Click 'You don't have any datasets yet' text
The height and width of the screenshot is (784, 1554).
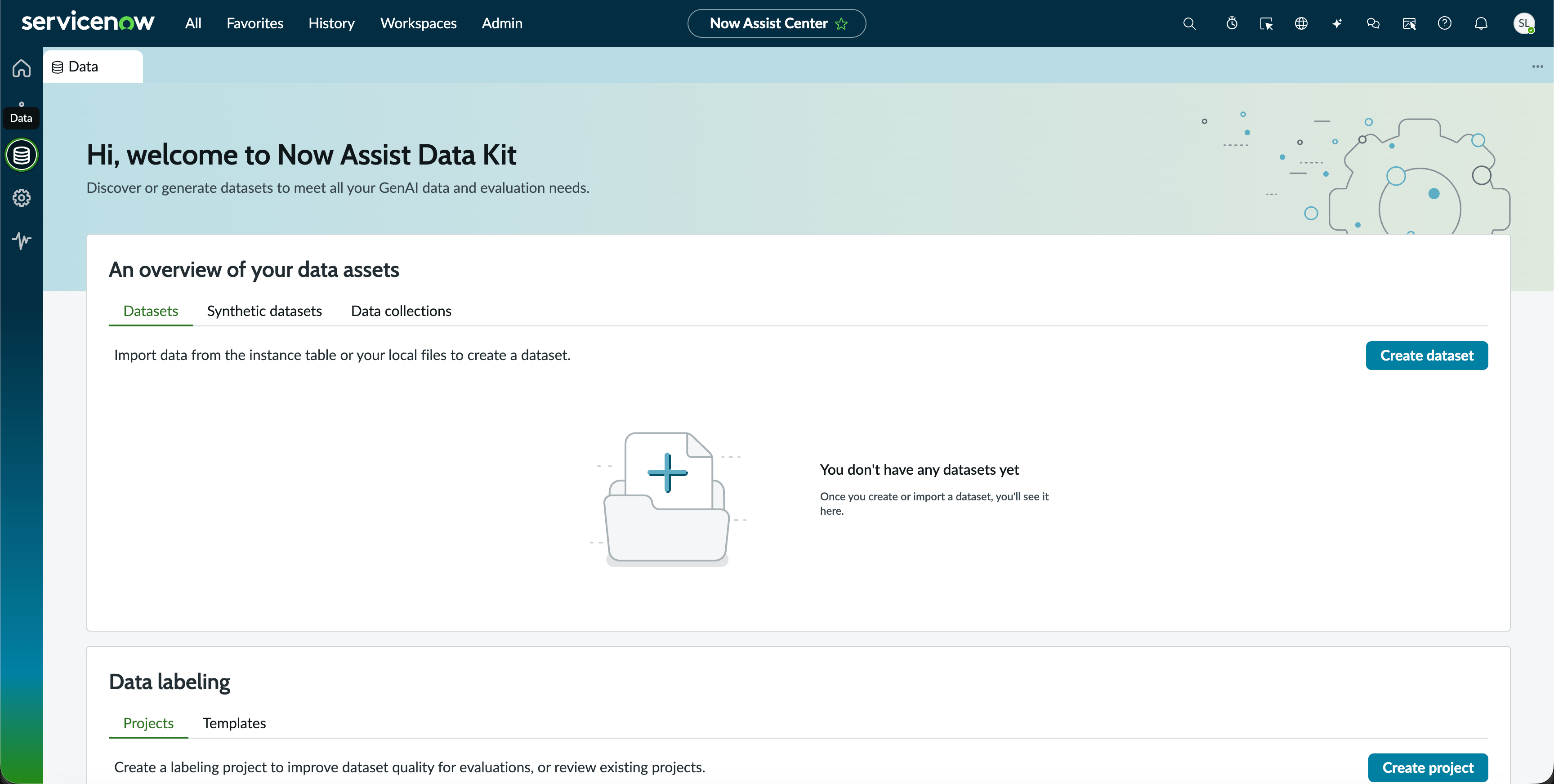pyautogui.click(x=920, y=470)
